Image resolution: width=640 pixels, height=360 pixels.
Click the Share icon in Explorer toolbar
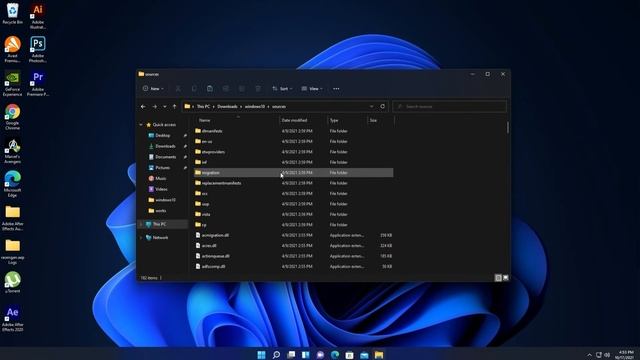[x=242, y=89]
